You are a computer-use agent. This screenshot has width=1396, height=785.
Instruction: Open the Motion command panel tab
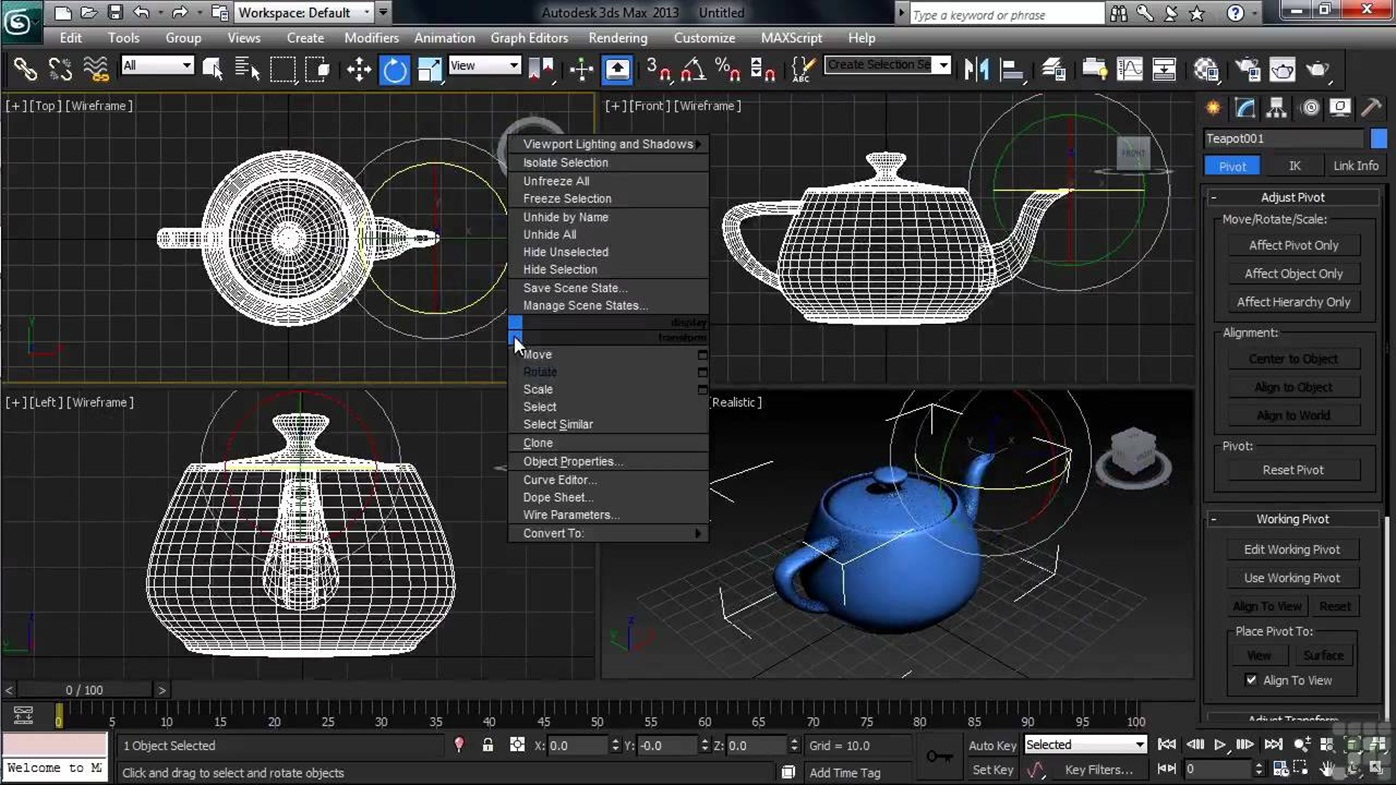point(1310,108)
